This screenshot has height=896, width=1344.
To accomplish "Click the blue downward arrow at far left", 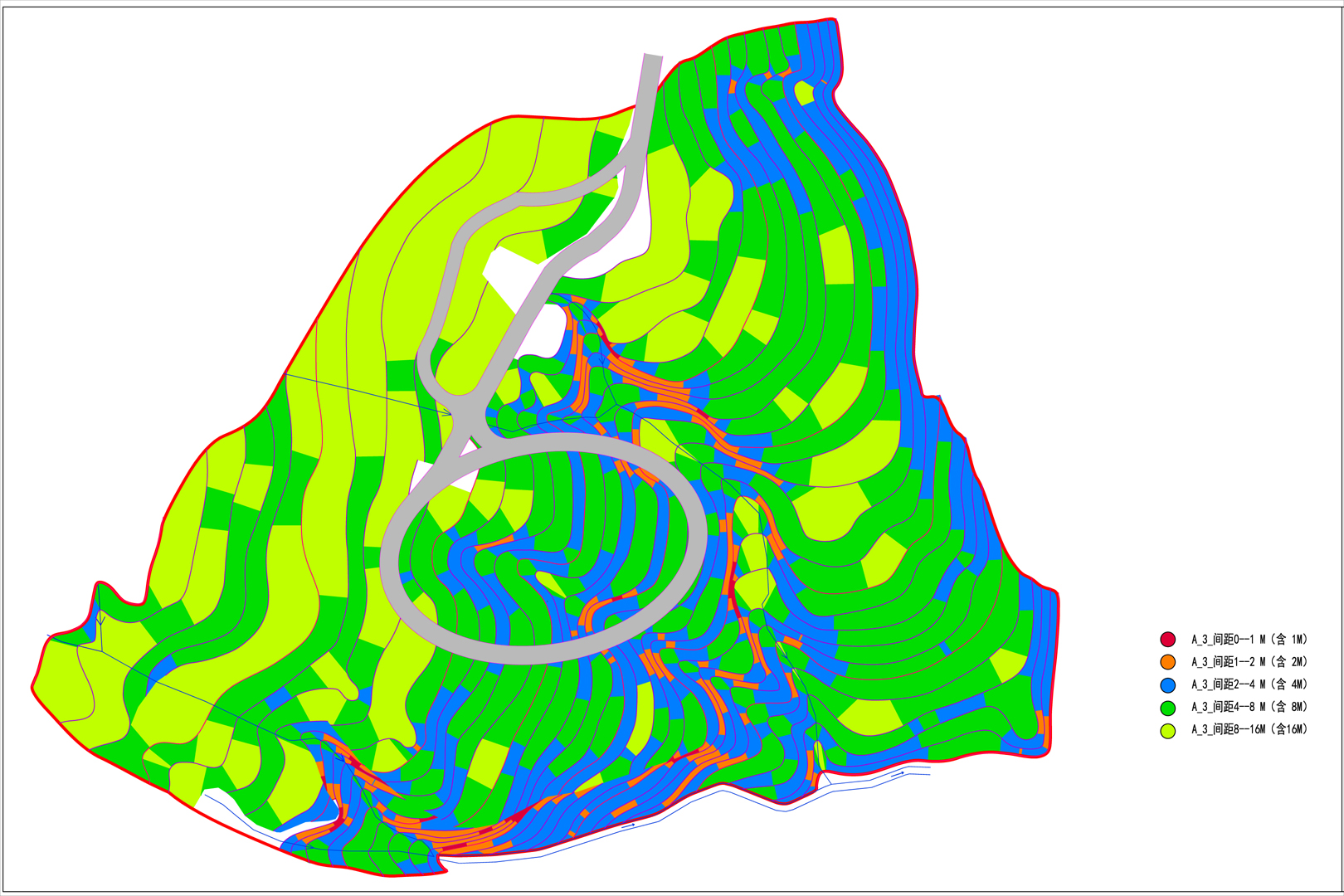I will coord(100,619).
